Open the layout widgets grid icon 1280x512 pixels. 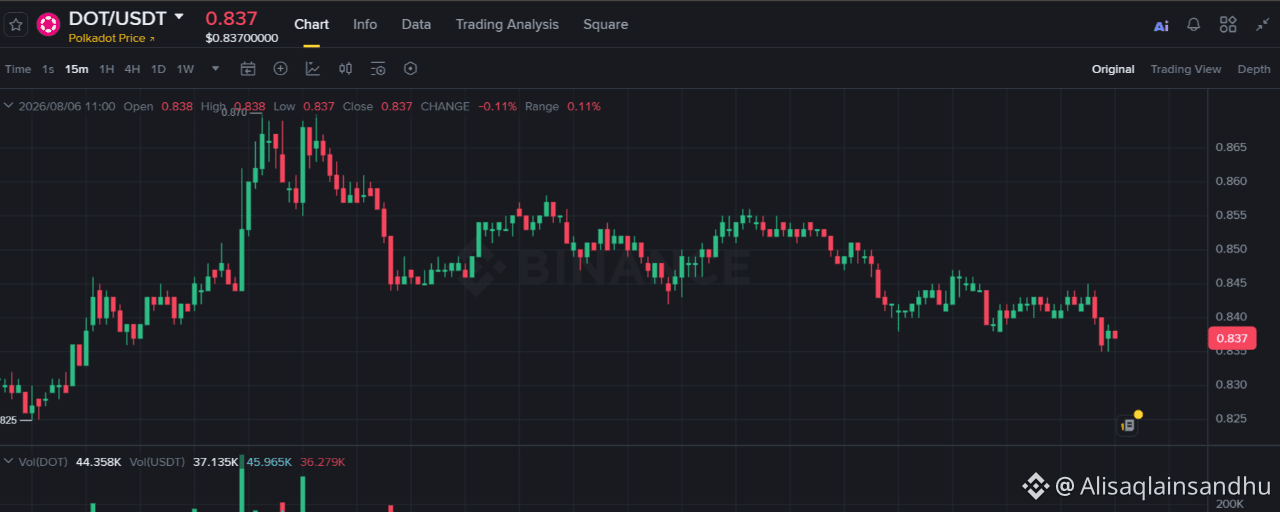(1228, 25)
